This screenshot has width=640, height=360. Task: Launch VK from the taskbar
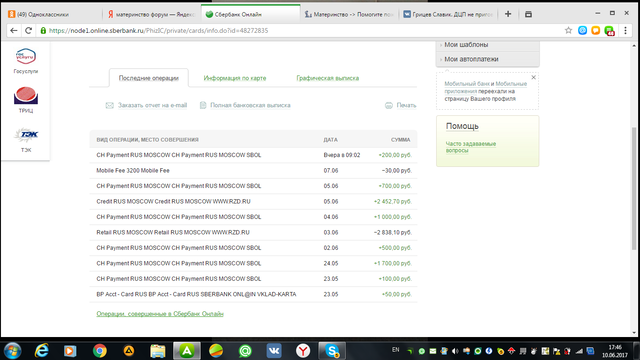click(274, 351)
